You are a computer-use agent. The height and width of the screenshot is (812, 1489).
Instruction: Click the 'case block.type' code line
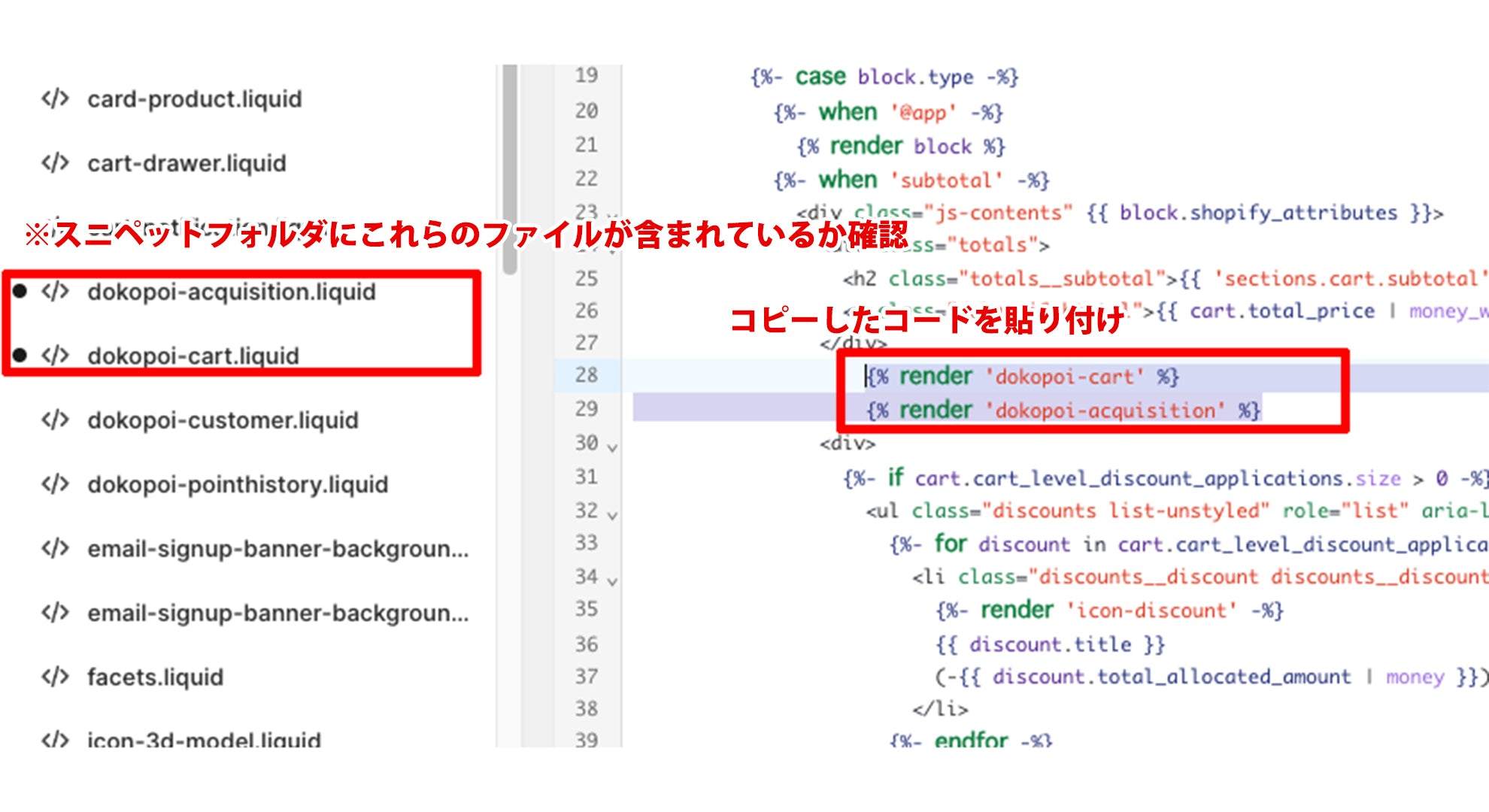click(x=884, y=77)
